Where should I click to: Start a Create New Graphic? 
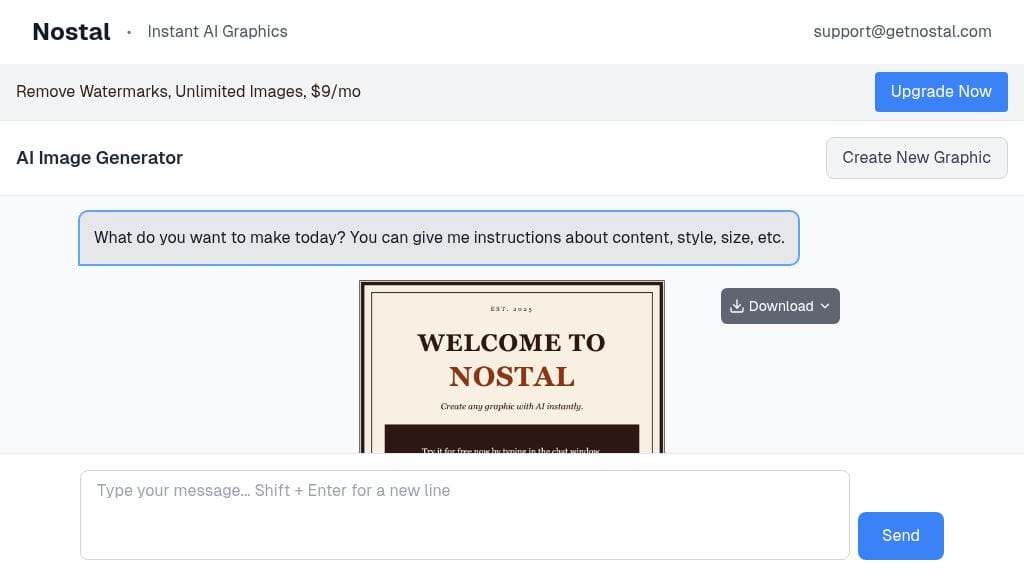(x=915, y=157)
